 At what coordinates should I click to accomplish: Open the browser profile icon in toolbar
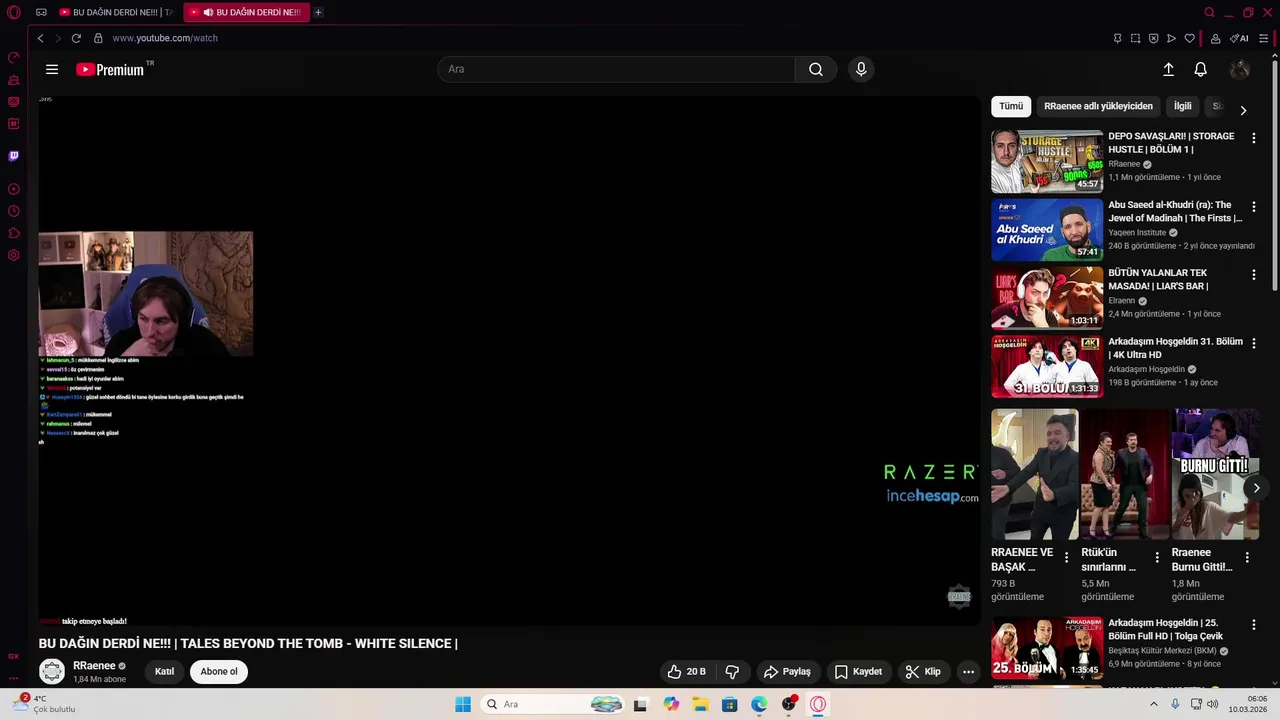tap(1215, 38)
